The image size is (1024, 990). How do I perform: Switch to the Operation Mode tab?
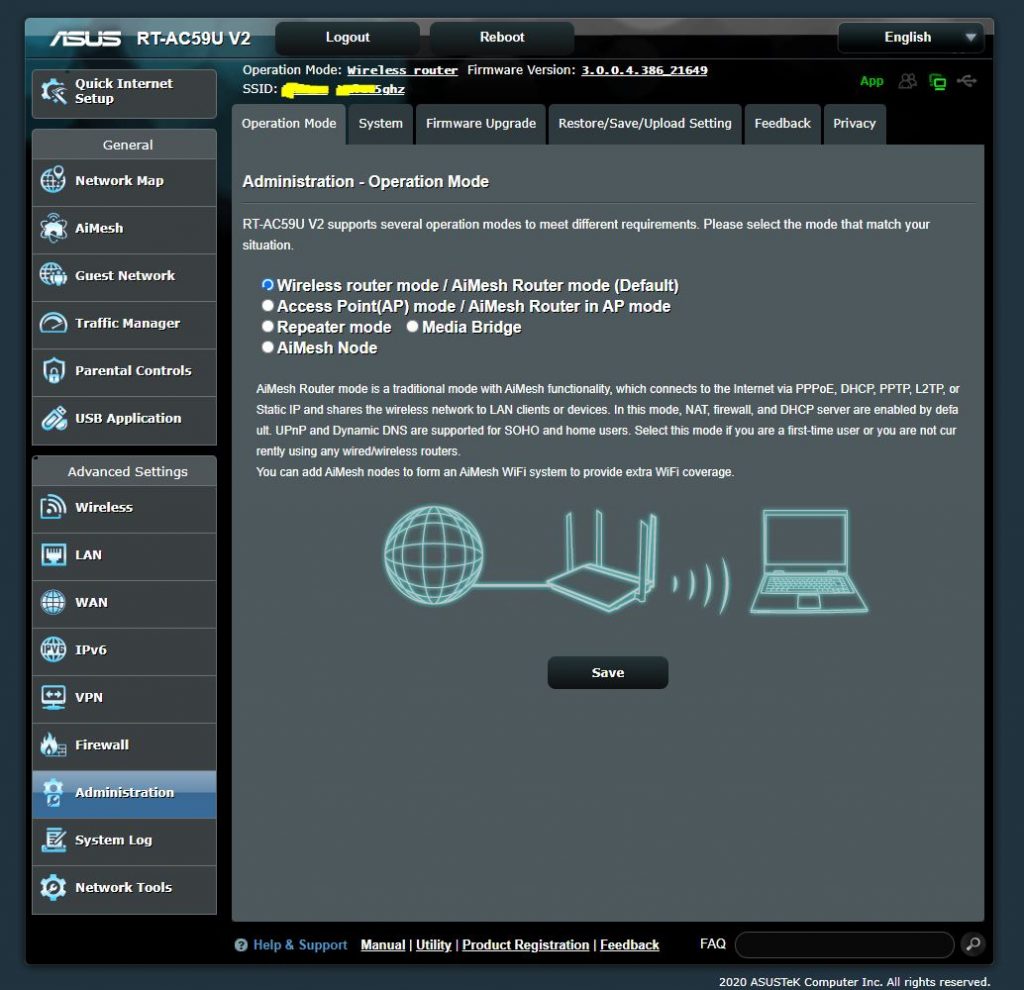289,123
